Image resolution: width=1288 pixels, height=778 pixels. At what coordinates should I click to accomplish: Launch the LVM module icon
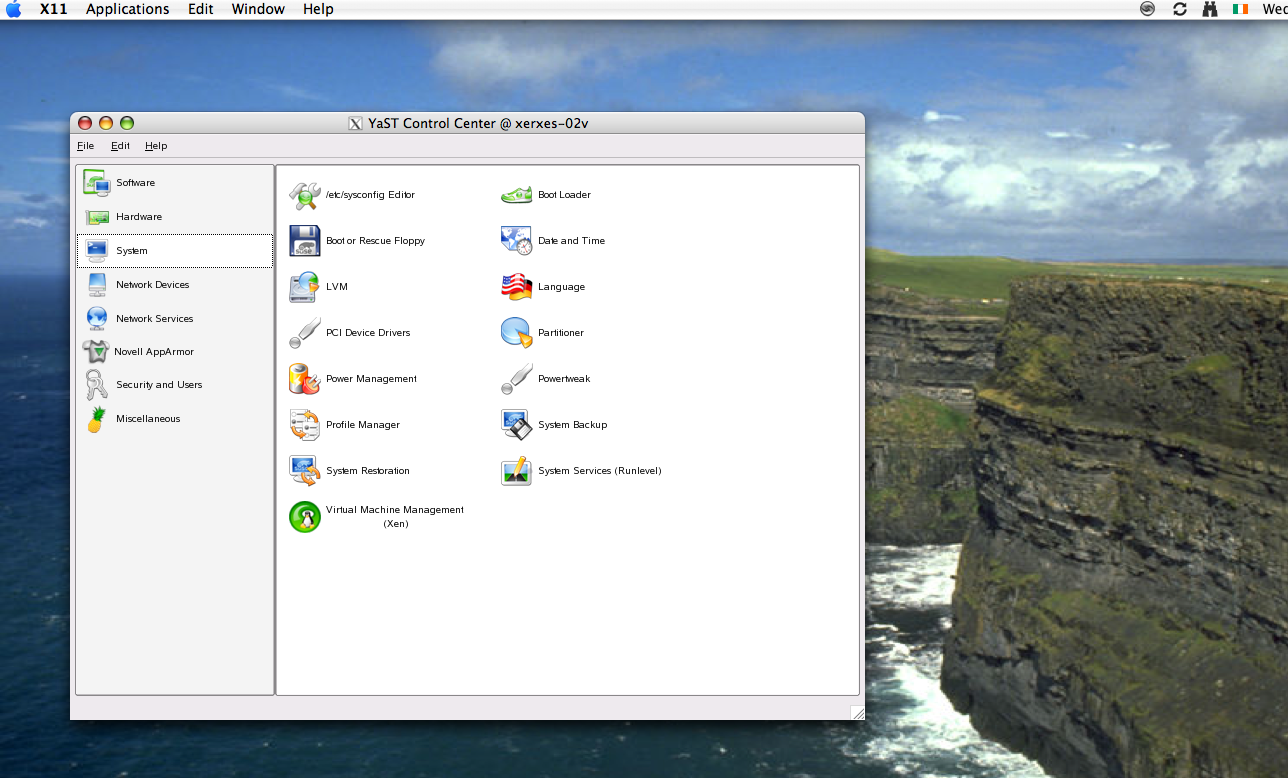click(305, 287)
